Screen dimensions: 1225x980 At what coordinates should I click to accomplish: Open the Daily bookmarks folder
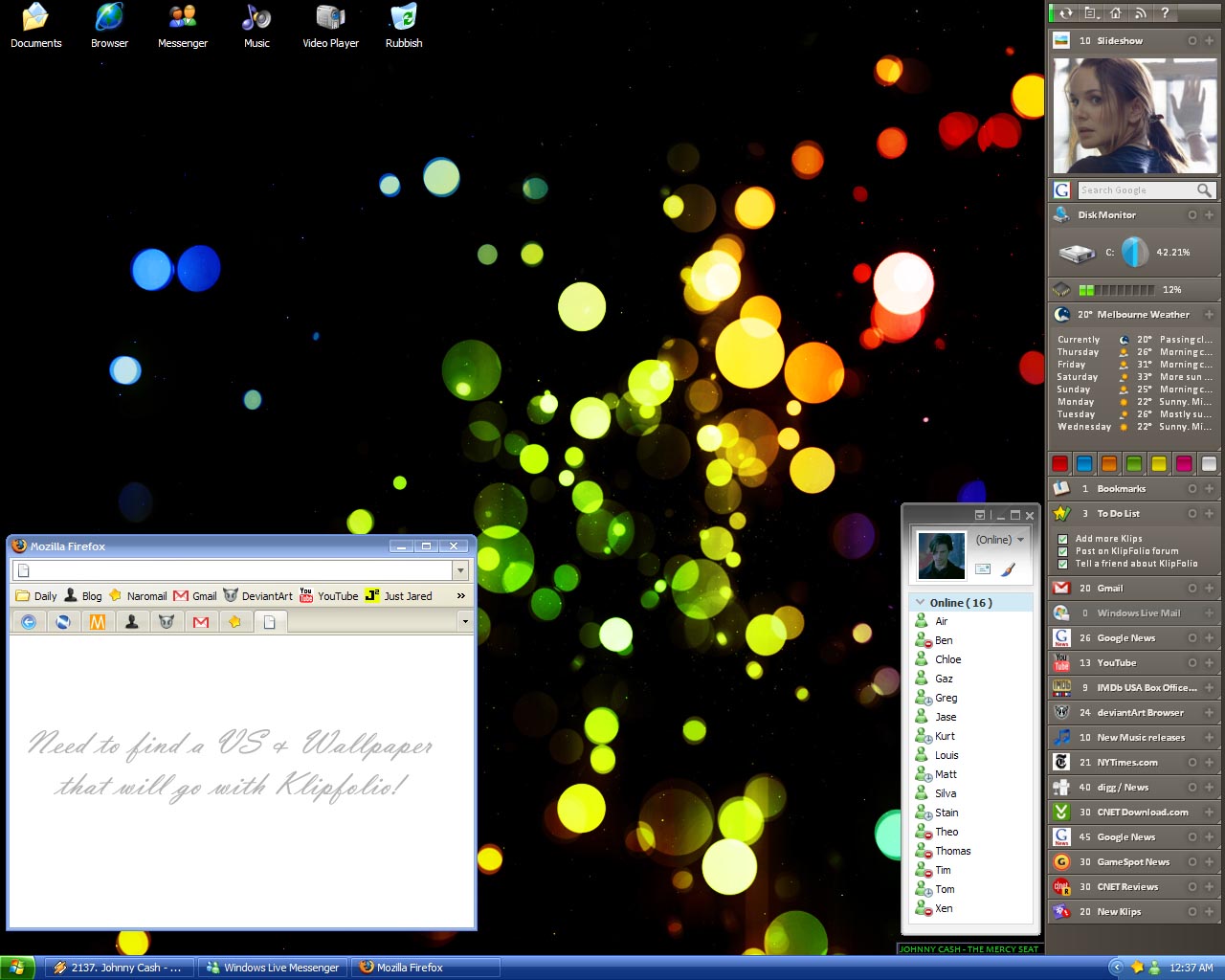[36, 595]
